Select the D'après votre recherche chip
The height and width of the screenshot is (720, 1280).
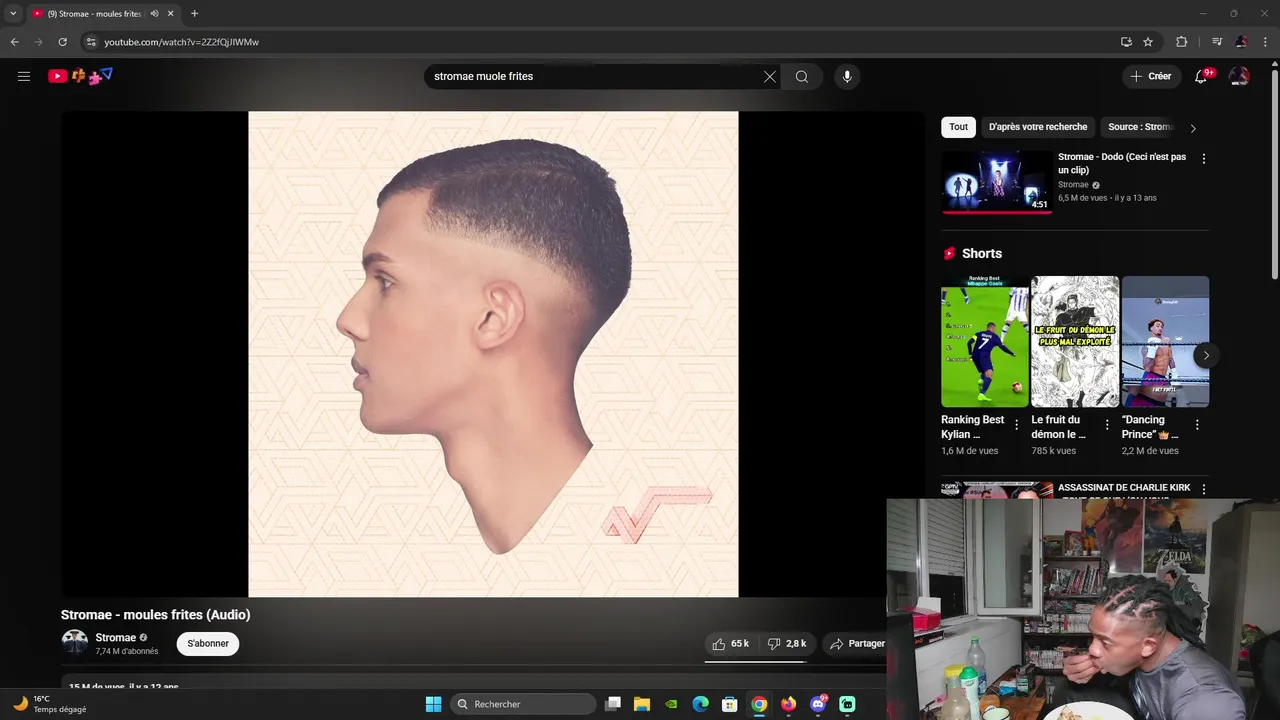1038,127
